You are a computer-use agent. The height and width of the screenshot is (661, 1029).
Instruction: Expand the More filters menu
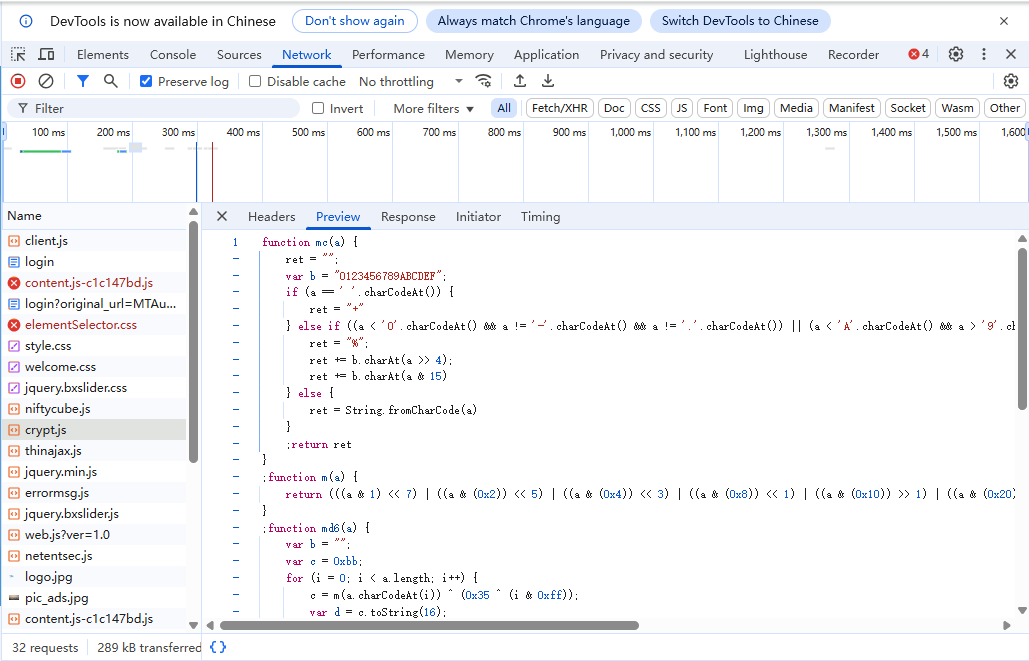pyautogui.click(x=430, y=108)
